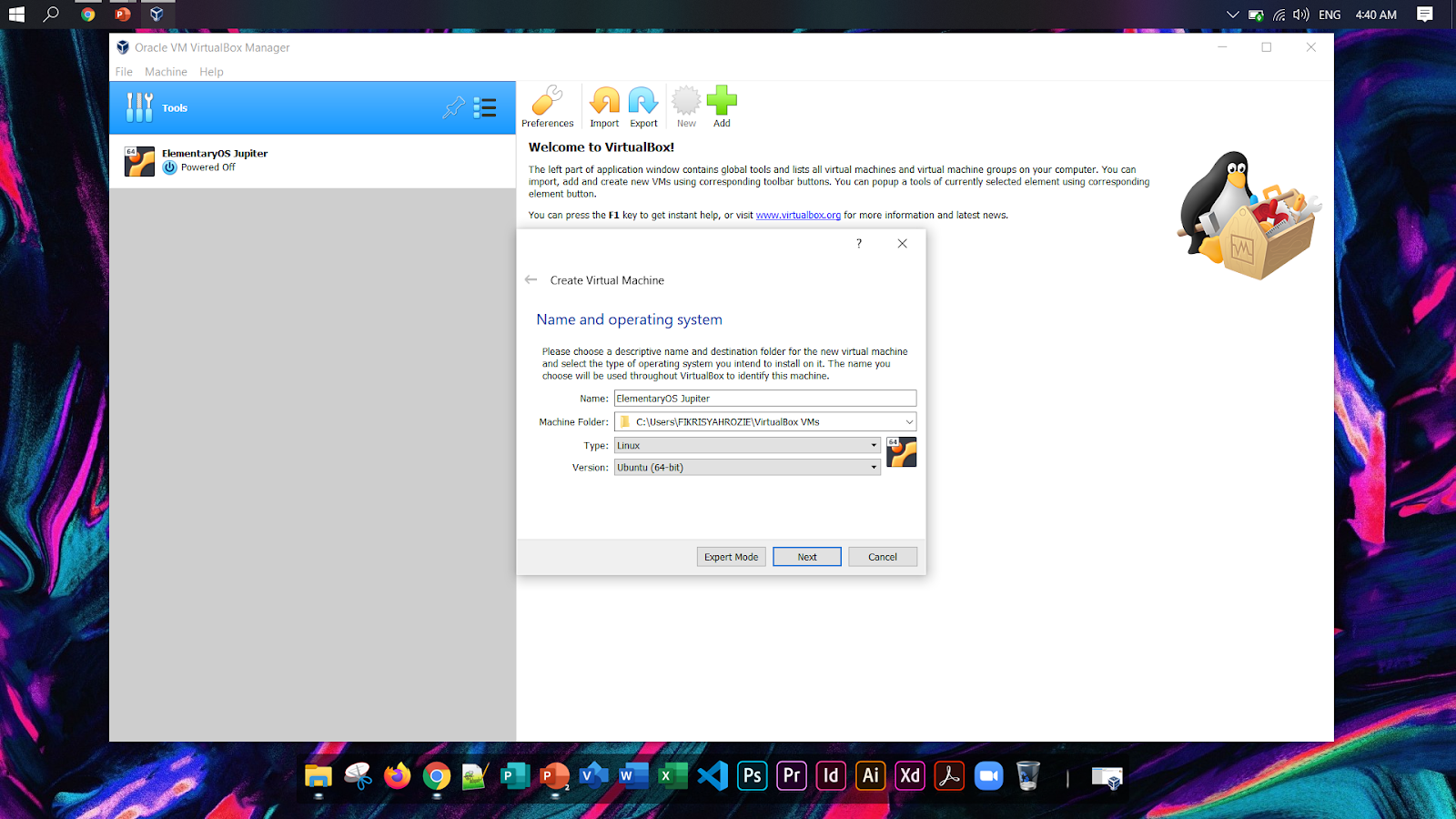Launch Microsoft Word from the dock
This screenshot has height=819, width=1456.
pos(633,776)
